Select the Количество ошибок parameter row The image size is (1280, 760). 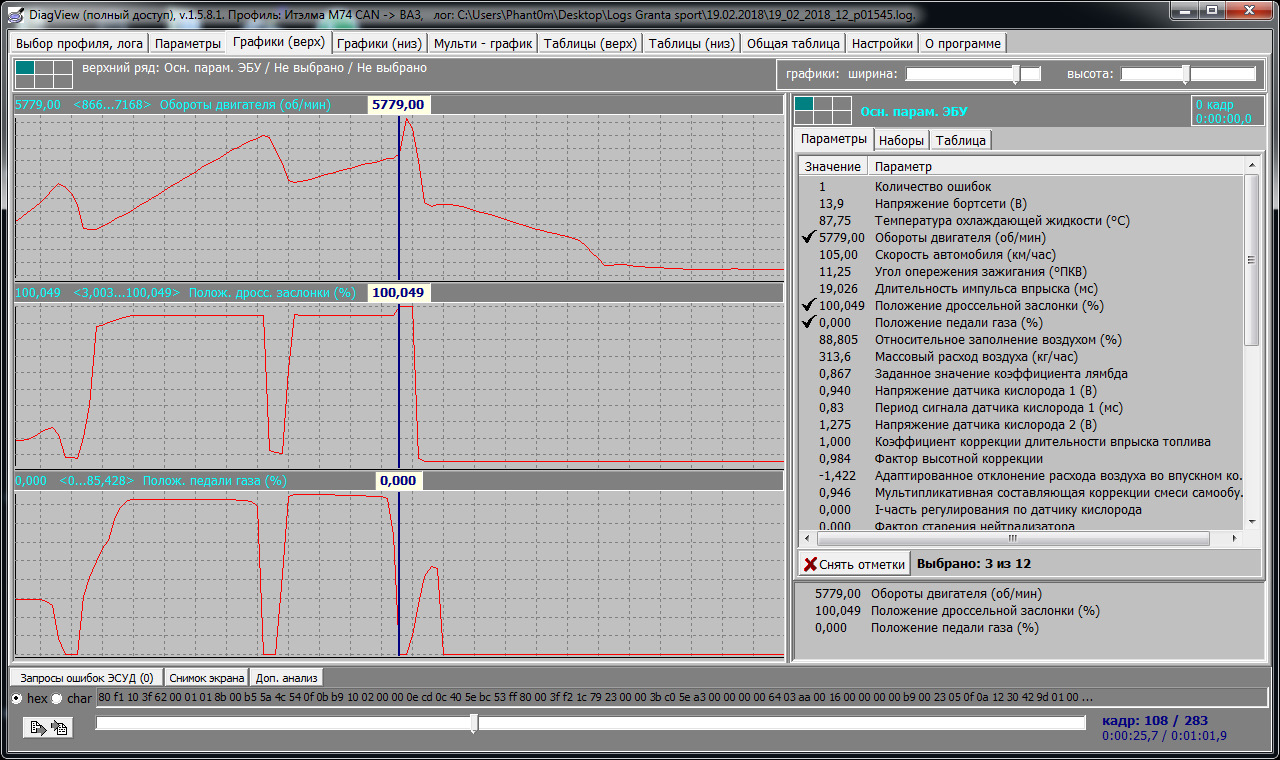[1021, 187]
